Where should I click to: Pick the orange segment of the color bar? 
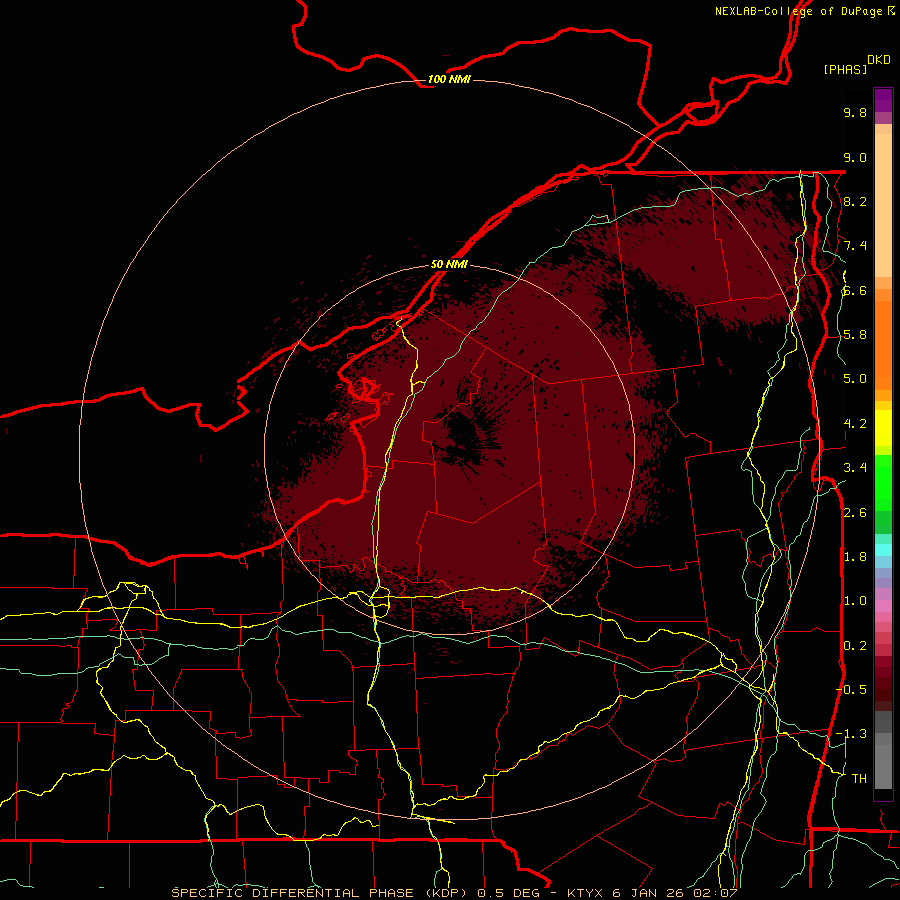tap(883, 344)
